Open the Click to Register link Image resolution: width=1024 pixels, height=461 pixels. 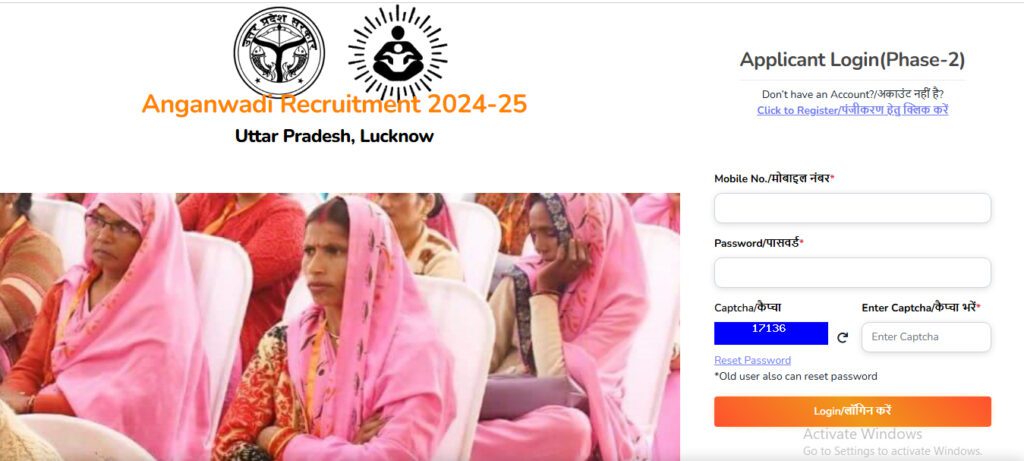[852, 110]
